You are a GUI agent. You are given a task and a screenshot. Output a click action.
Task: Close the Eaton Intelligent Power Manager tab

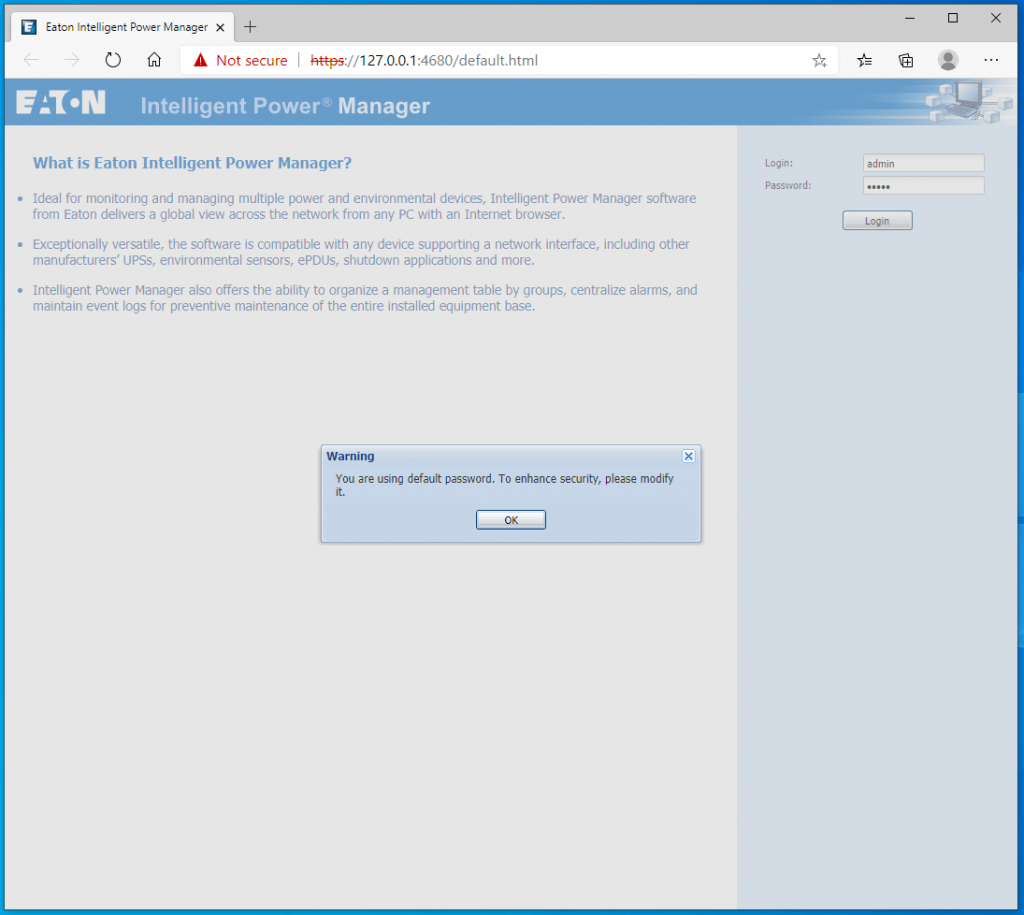[220, 27]
